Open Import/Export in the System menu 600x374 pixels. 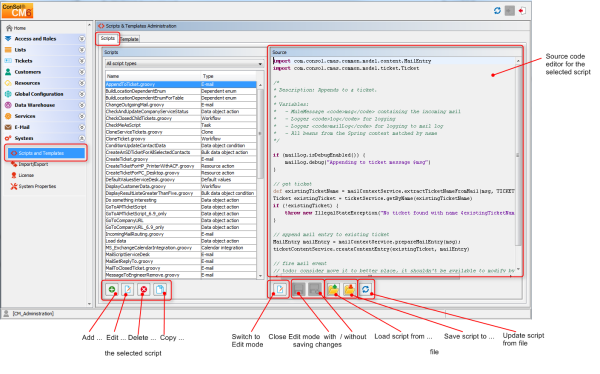click(33, 164)
